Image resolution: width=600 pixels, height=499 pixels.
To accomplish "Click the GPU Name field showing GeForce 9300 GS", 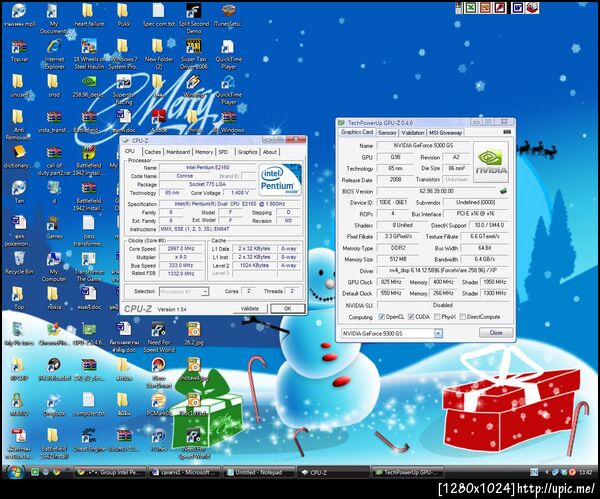I will click(423, 145).
